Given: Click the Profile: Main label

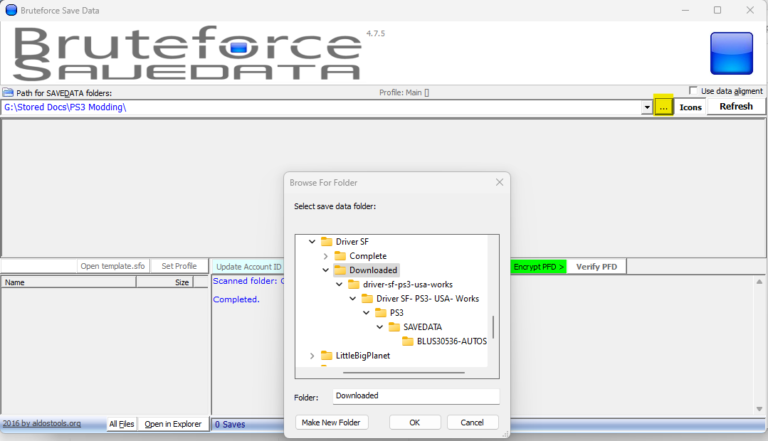Looking at the screenshot, I should point(404,93).
